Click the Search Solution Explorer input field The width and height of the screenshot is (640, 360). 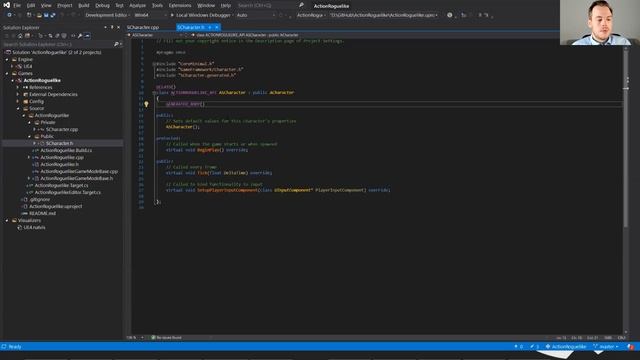(58, 44)
